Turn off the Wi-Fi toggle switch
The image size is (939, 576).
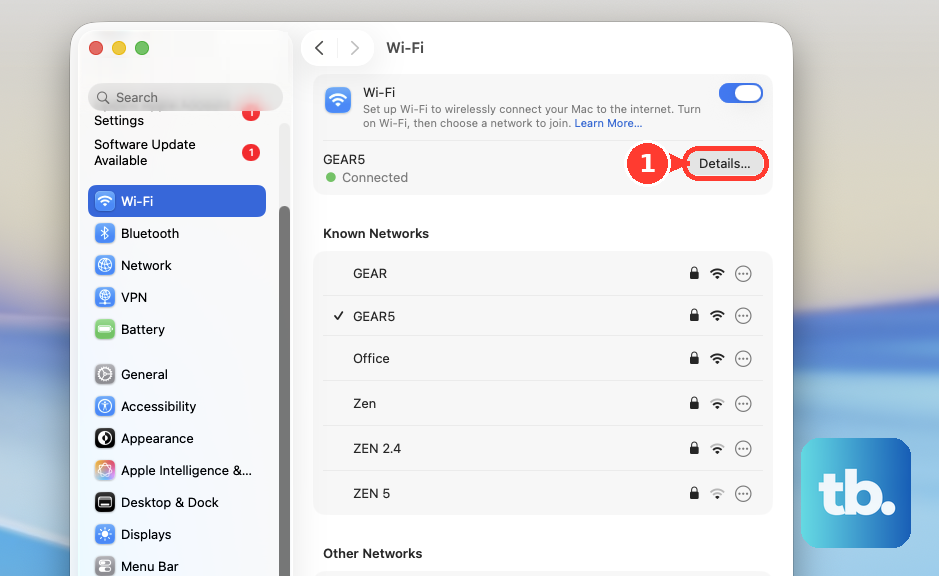pos(741,93)
